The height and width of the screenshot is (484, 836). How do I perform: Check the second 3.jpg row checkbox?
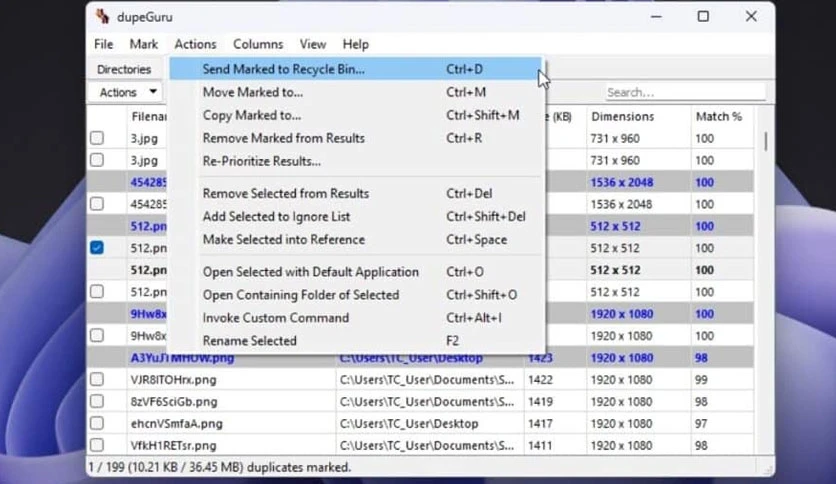click(x=97, y=160)
